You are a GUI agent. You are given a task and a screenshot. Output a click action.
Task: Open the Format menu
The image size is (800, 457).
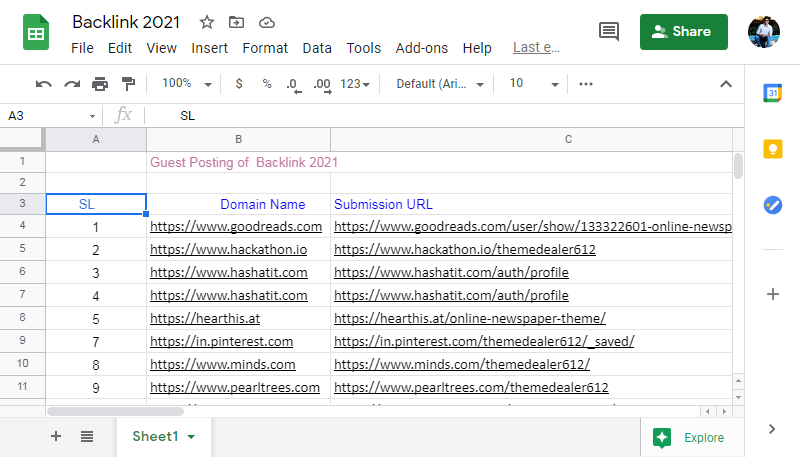point(265,48)
